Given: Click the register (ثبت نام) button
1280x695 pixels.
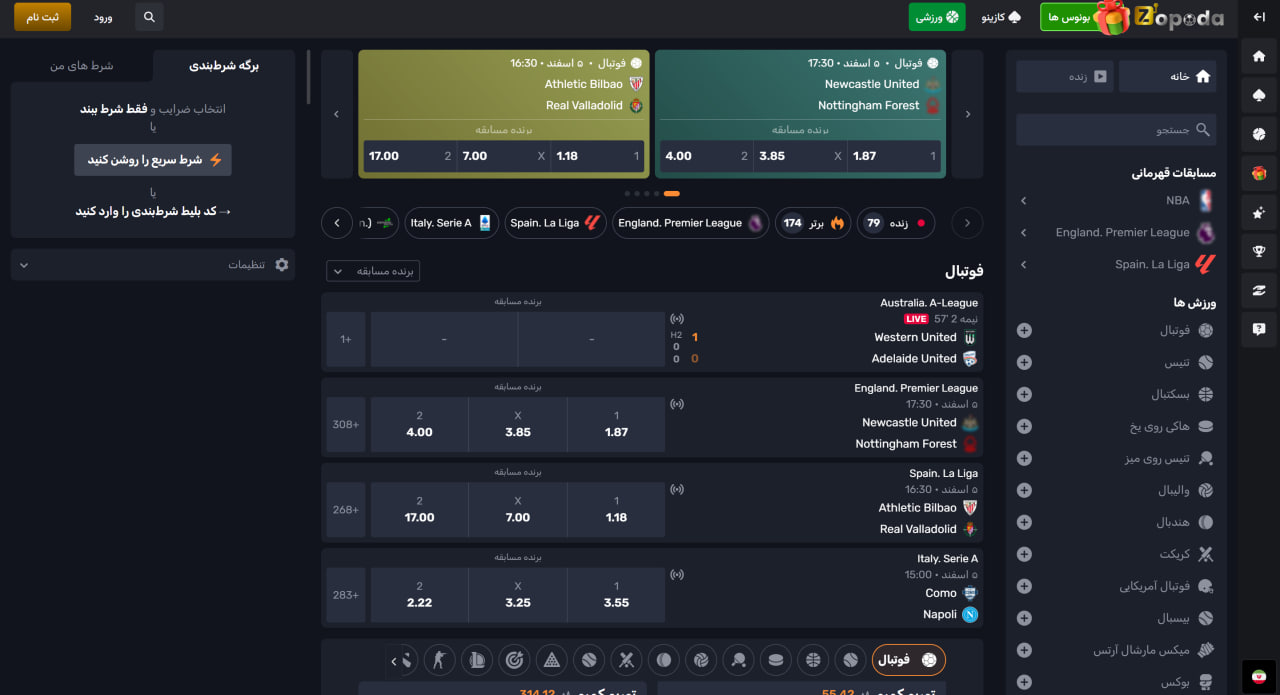Looking at the screenshot, I should 42,17.
